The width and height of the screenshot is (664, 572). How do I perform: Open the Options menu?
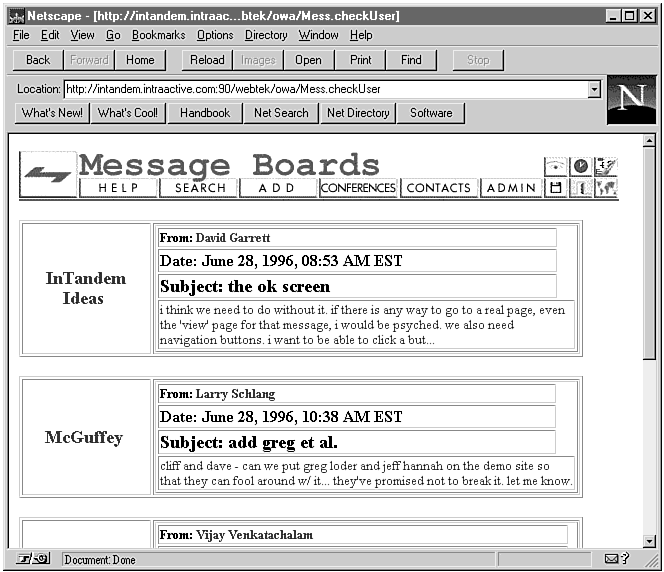pyautogui.click(x=215, y=35)
